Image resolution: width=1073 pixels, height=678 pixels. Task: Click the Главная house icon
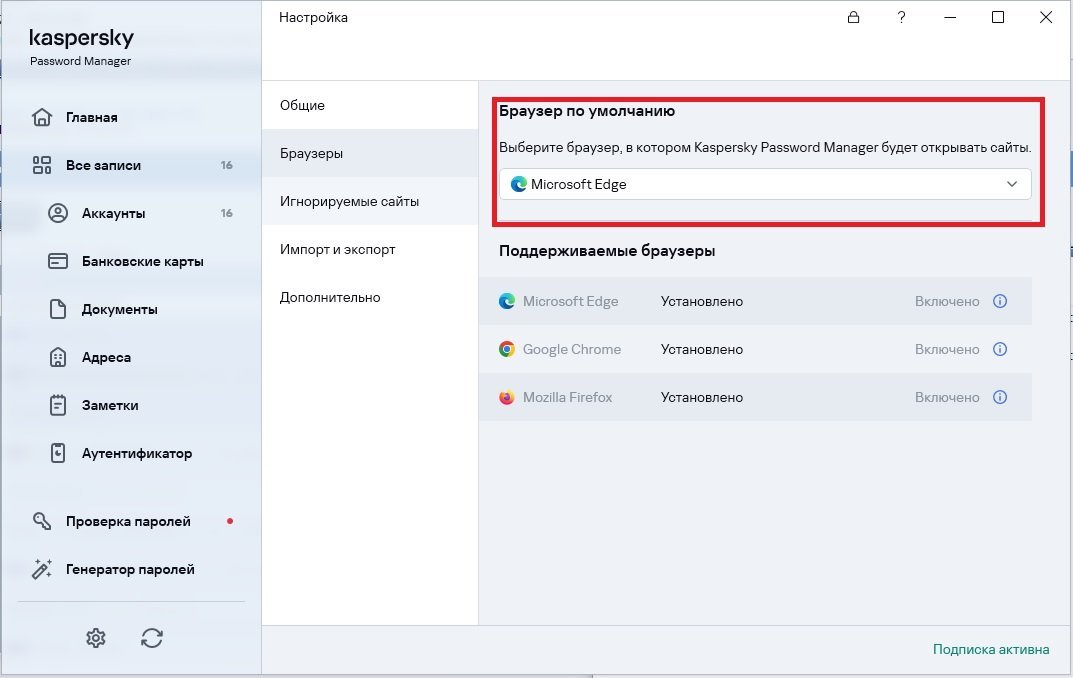[x=42, y=117]
